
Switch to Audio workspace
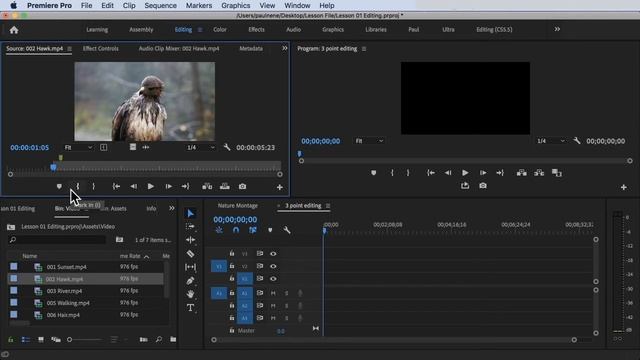coord(293,29)
